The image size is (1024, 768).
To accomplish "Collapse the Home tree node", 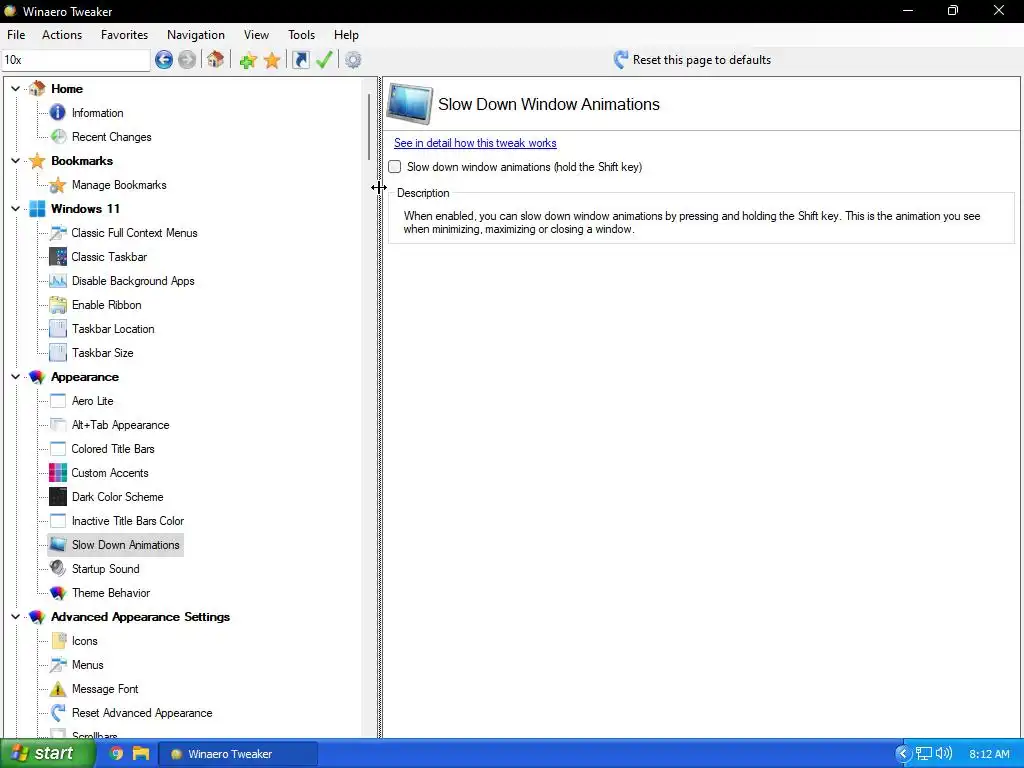I will pos(16,88).
